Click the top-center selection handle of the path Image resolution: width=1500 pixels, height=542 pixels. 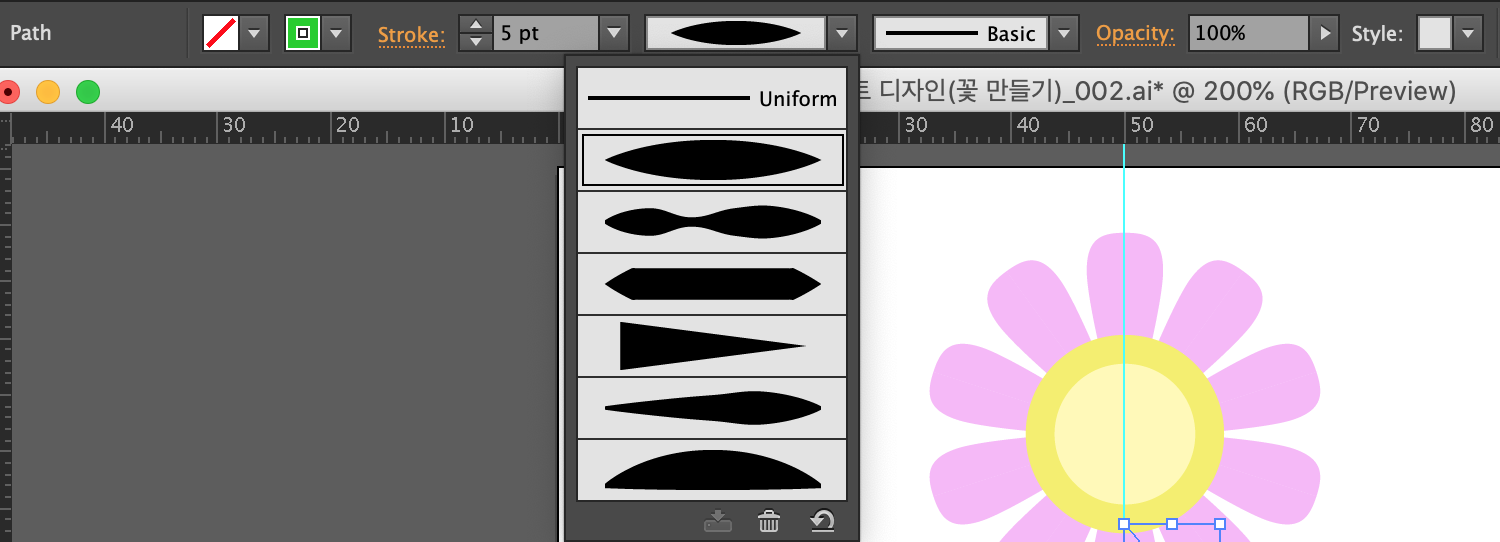pos(1172,524)
